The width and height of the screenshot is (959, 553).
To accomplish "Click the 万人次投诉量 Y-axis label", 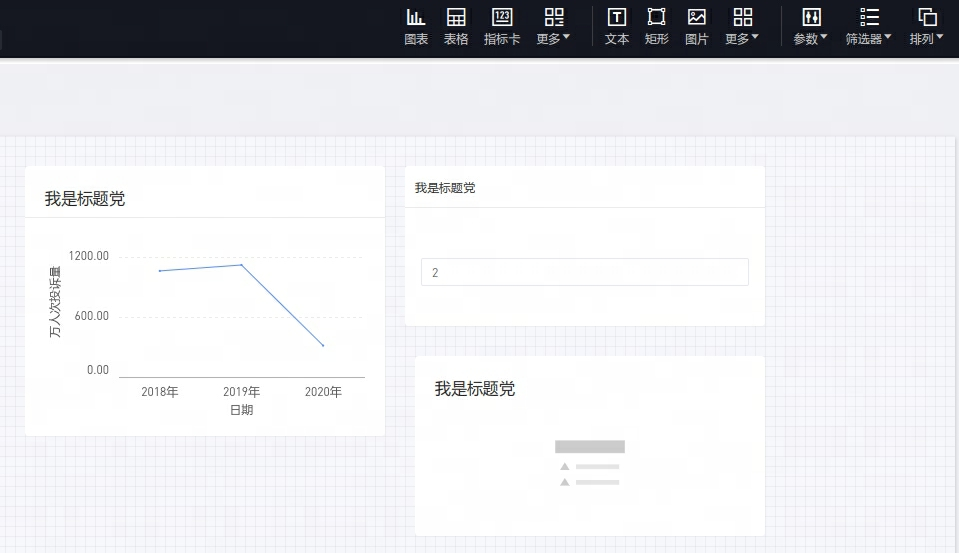I will (56, 302).
